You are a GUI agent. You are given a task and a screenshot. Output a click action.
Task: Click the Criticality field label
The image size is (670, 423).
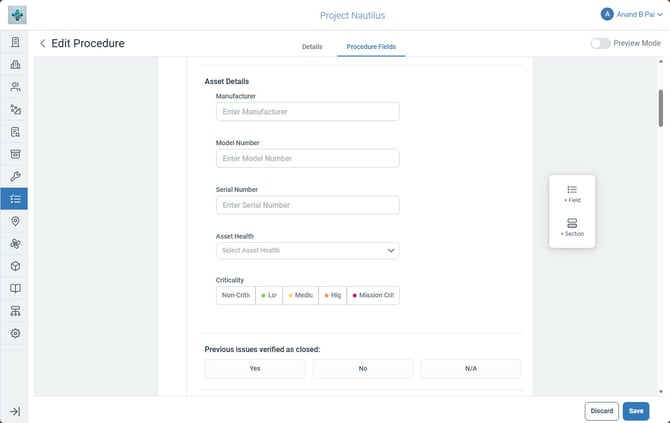pyautogui.click(x=229, y=280)
